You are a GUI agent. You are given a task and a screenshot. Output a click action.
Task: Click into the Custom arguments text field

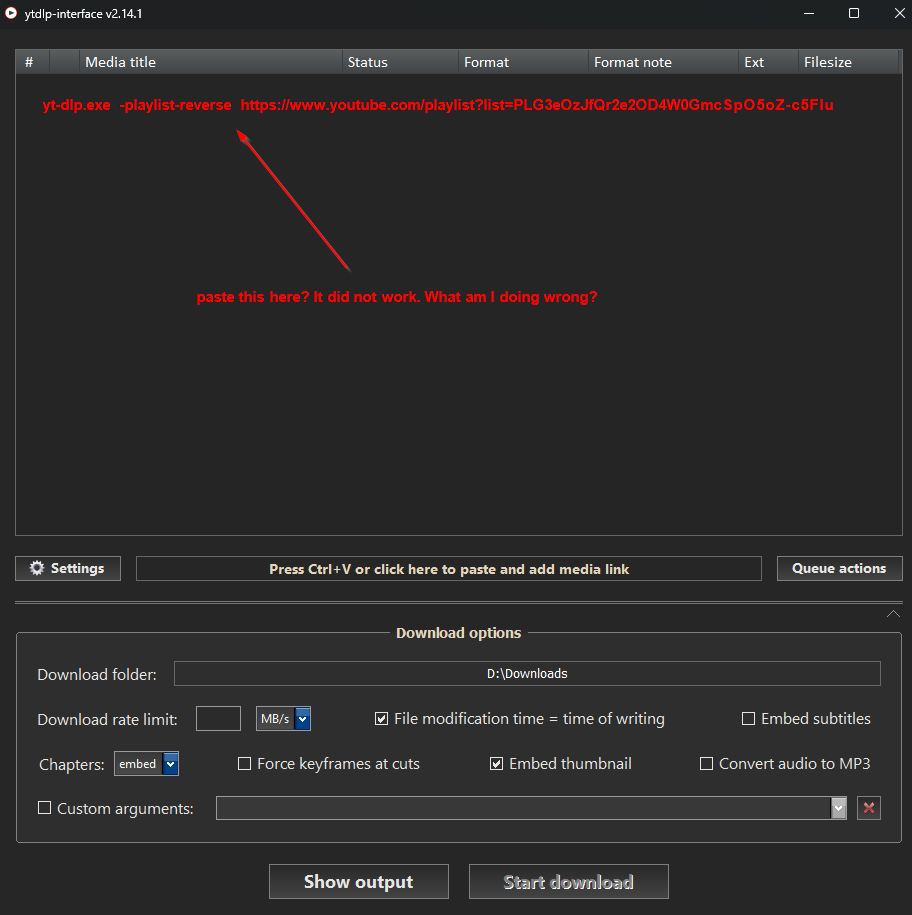(x=523, y=808)
